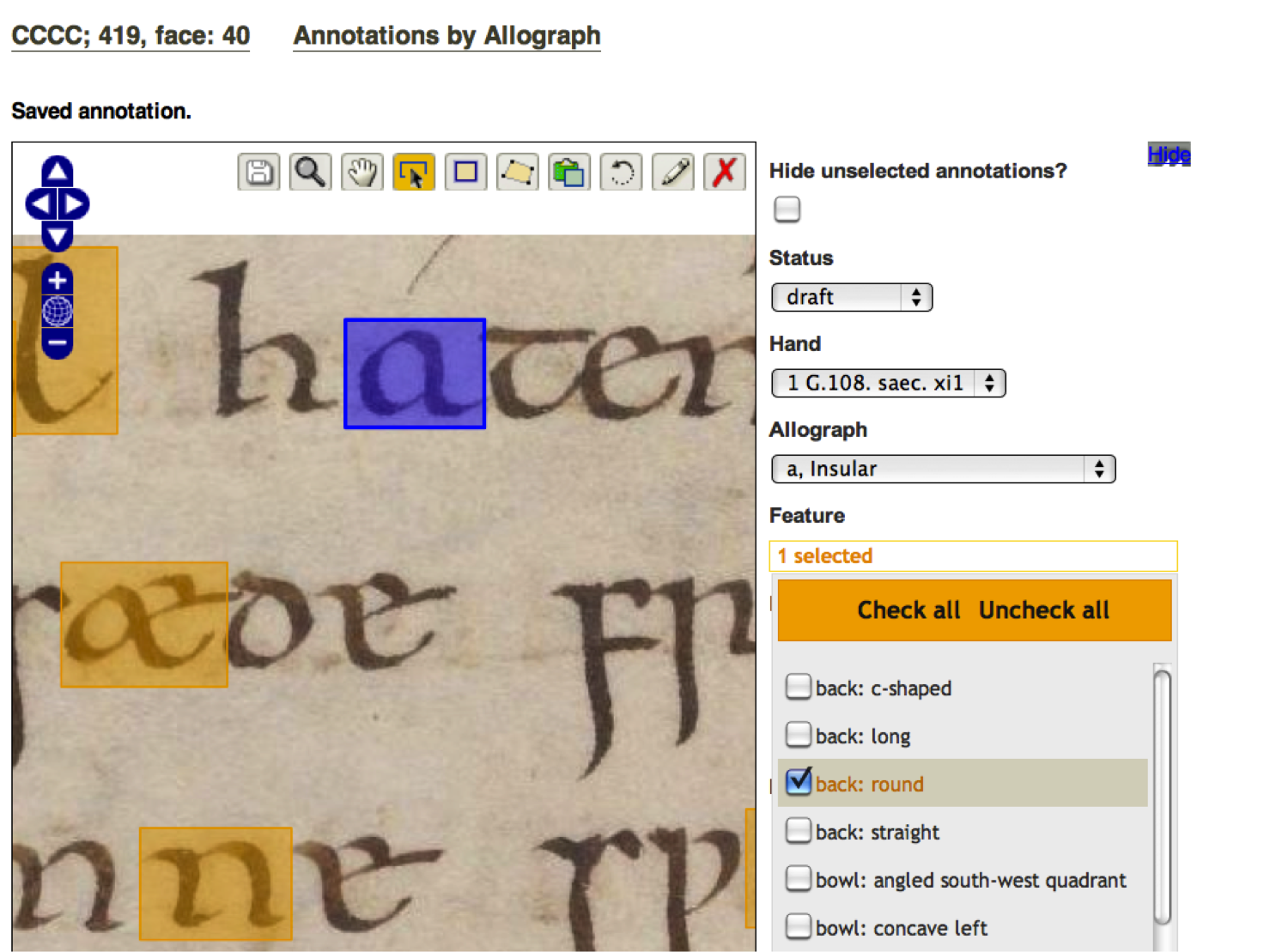Viewport: 1288px width, 952px height.
Task: Expand the Allograph dropdown 'a, Insular'
Action: click(942, 469)
